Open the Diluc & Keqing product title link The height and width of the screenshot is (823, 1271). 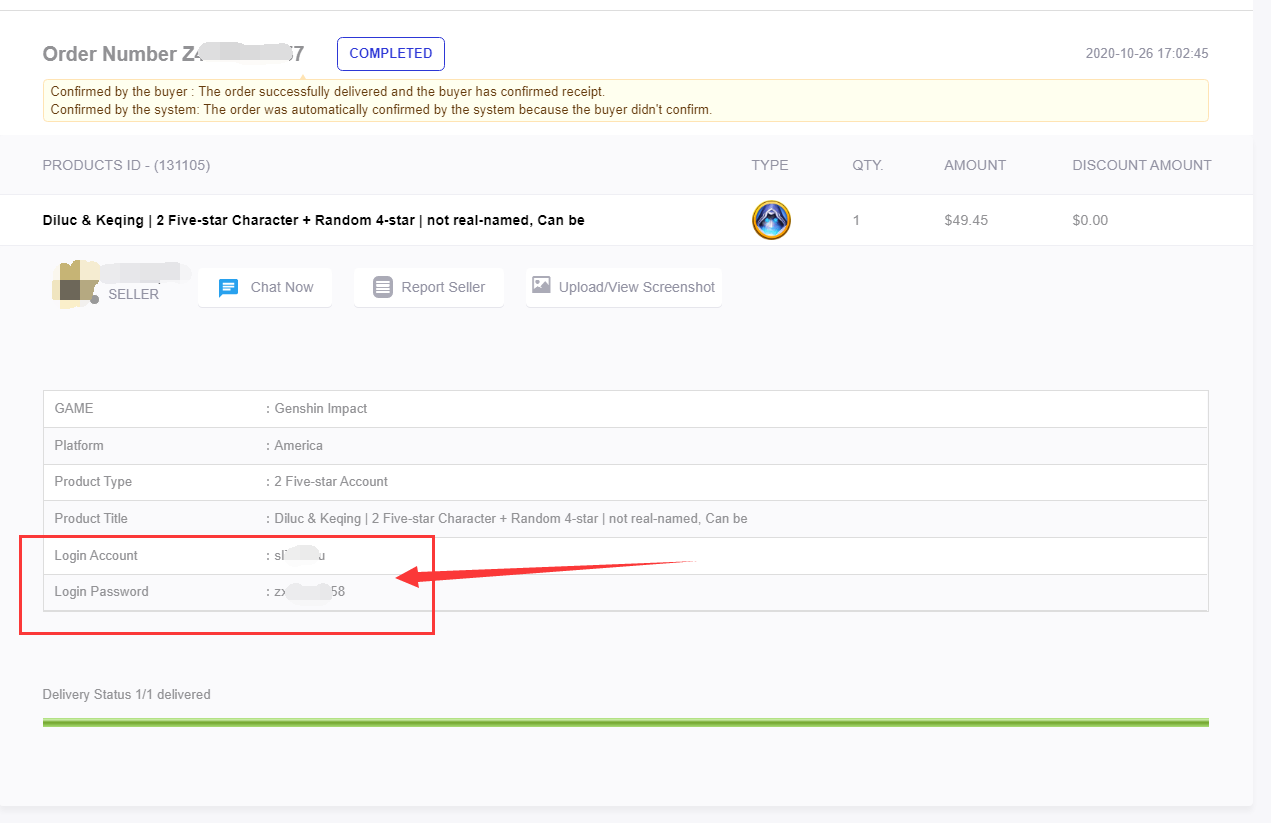[x=313, y=220]
